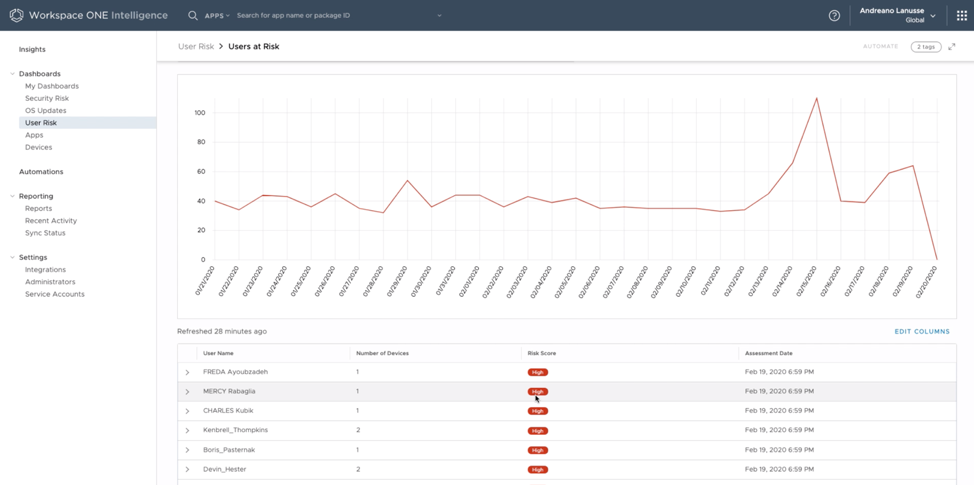Open the Andreano Lanusse account menu
This screenshot has width=974, height=485.
[897, 15]
